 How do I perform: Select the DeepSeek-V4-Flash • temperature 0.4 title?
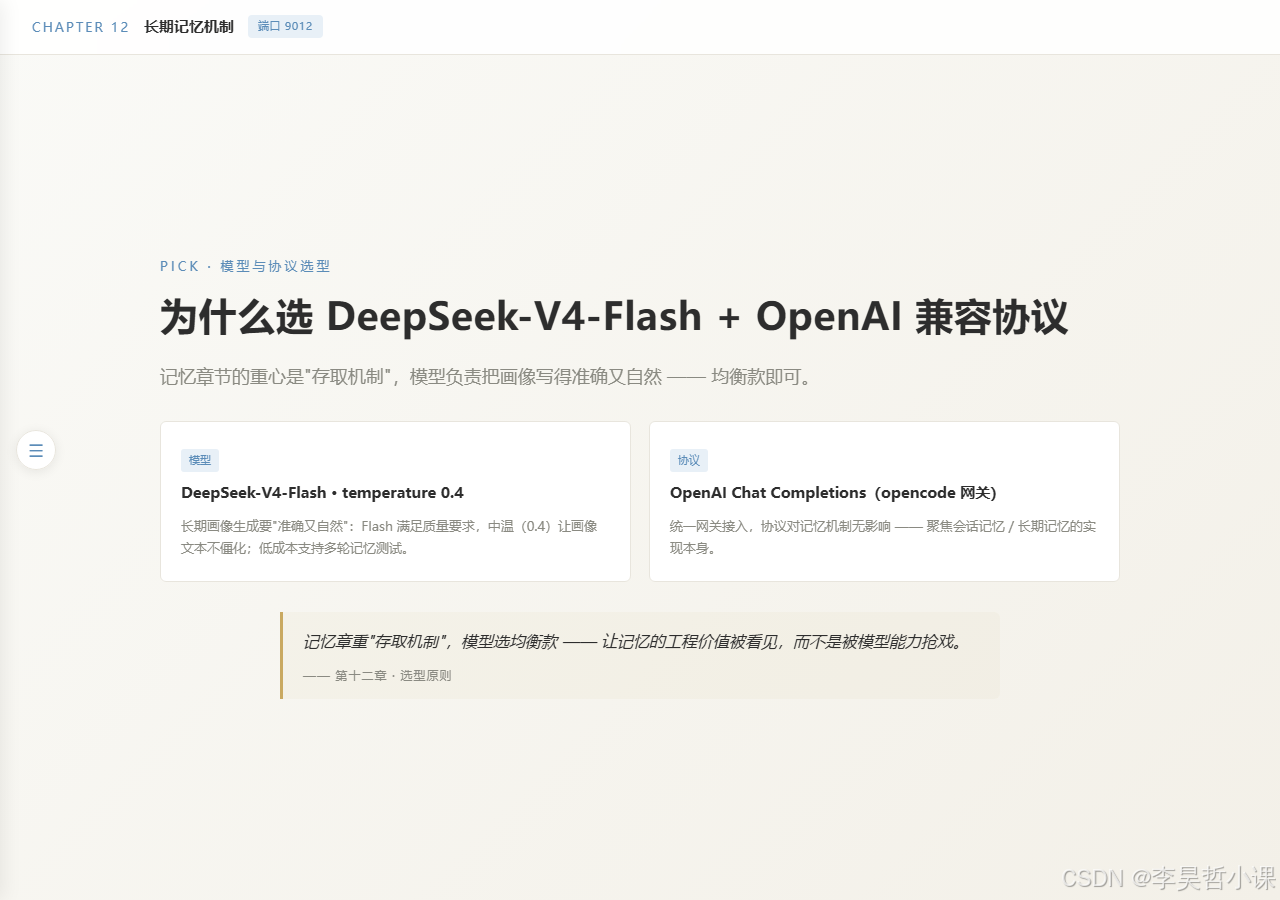pyautogui.click(x=322, y=493)
